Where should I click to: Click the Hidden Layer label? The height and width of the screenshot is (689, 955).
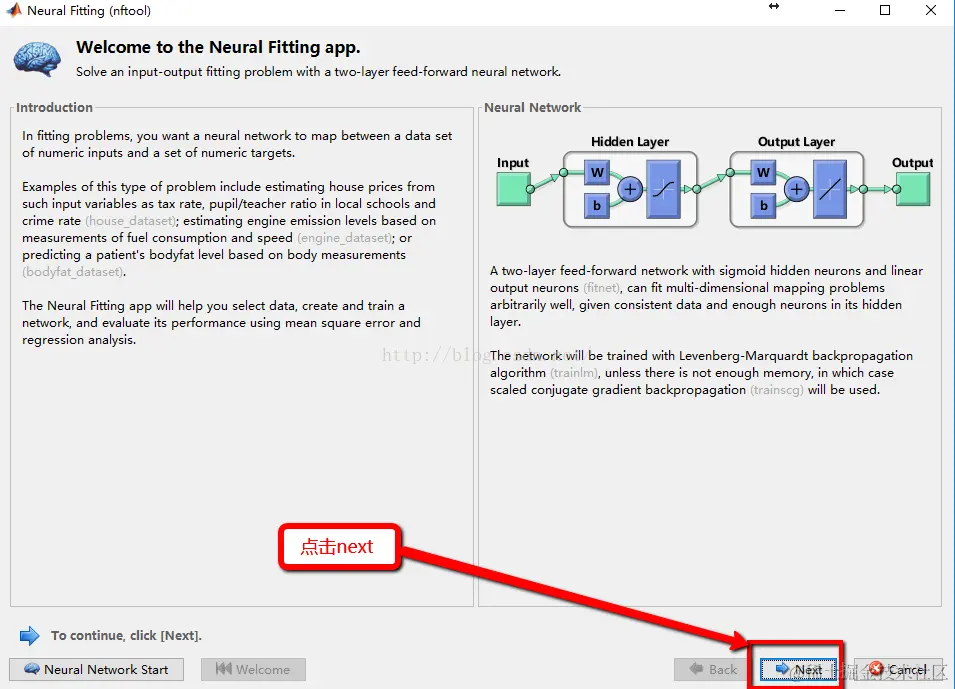(630, 141)
